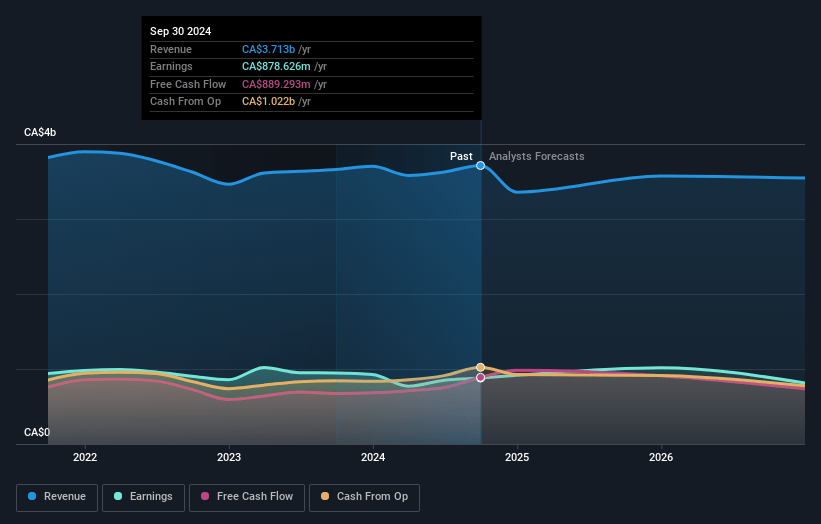
Task: Click the Earnings row label in tooltip
Action: 171,66
